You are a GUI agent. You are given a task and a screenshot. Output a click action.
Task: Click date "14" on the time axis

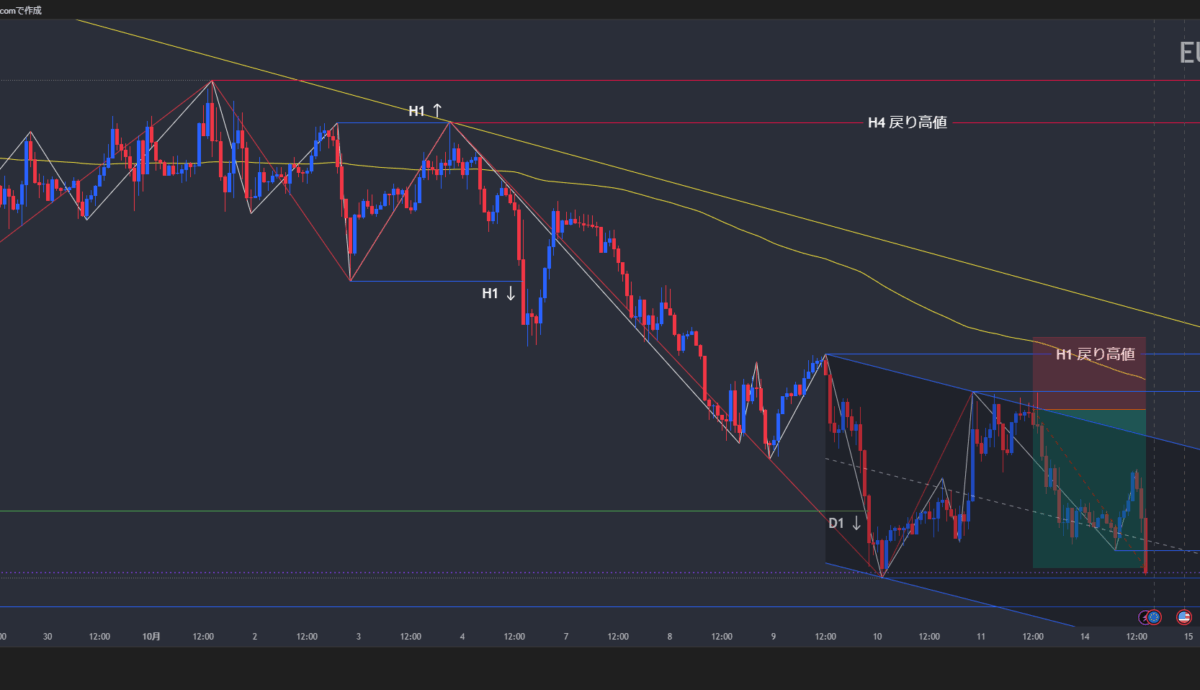(x=1085, y=636)
